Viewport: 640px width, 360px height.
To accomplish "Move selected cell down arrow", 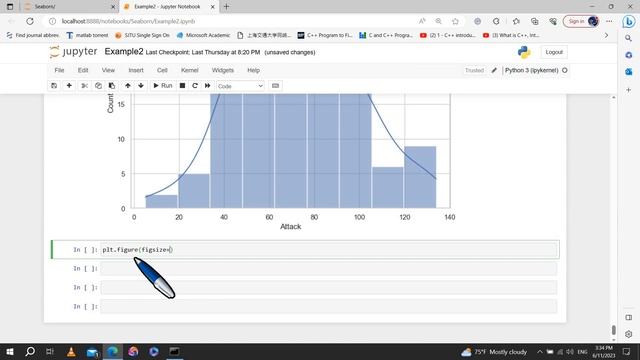I will coord(141,86).
